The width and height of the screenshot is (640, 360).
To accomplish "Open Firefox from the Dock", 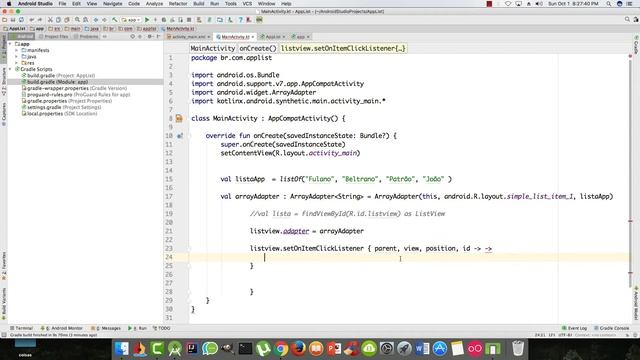I will click(x=298, y=349).
